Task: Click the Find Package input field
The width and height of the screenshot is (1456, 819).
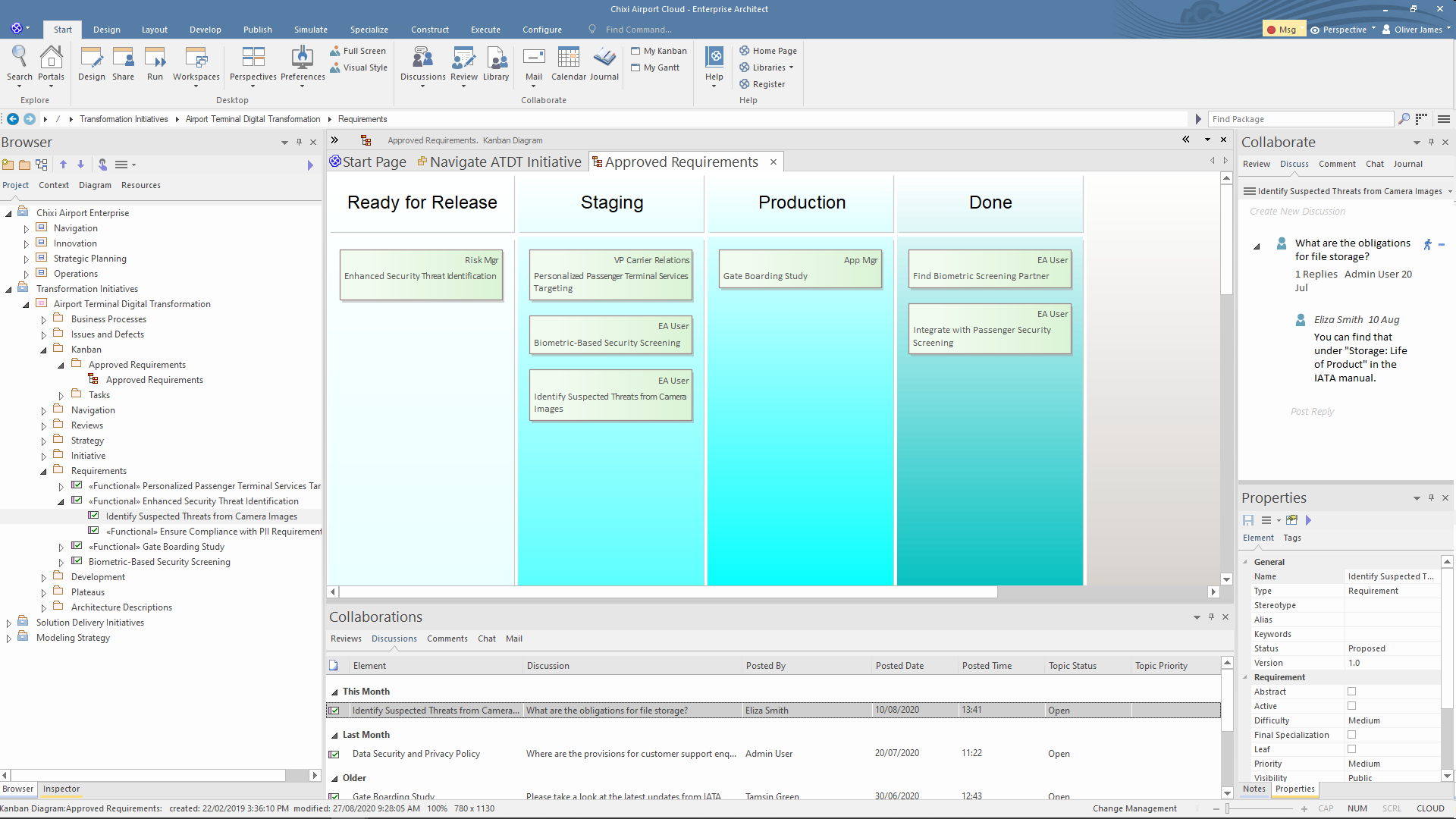Action: click(x=1300, y=119)
